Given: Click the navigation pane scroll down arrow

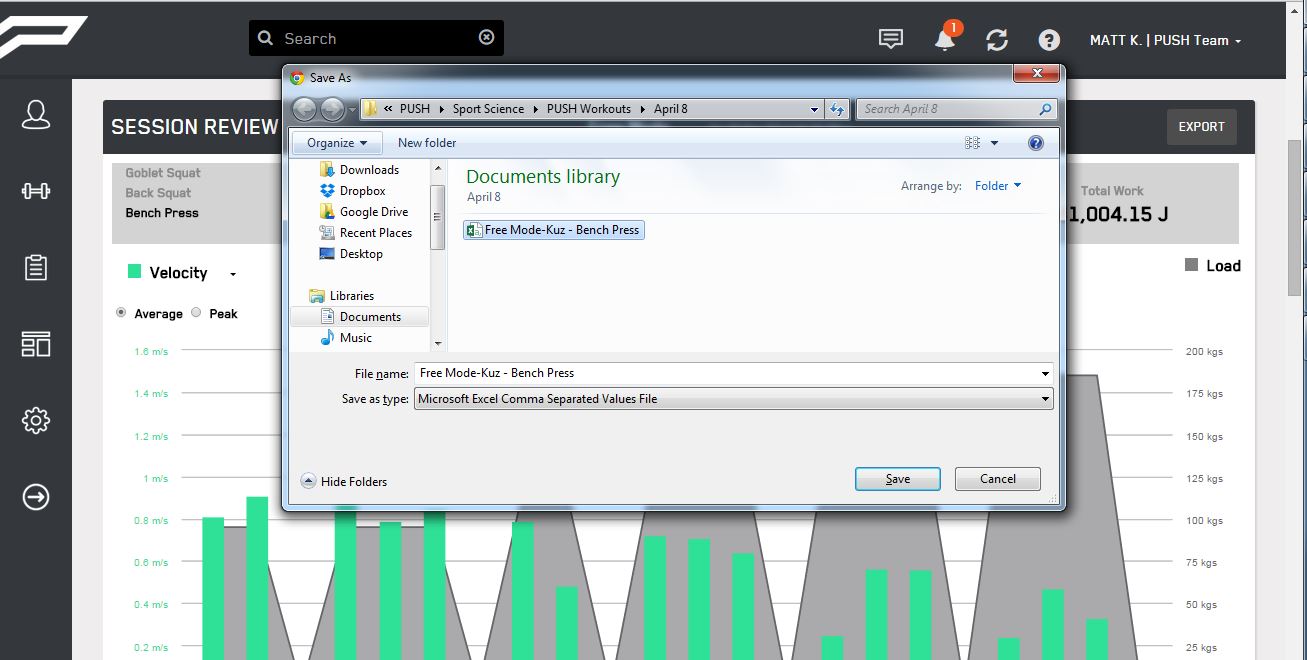Looking at the screenshot, I should (x=437, y=343).
